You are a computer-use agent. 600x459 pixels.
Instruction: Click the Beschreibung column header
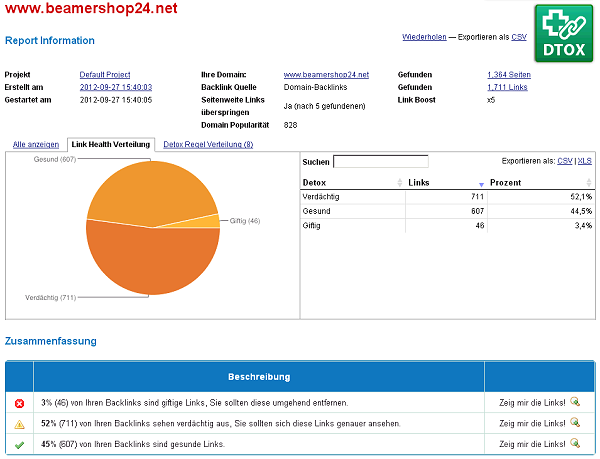pos(259,377)
